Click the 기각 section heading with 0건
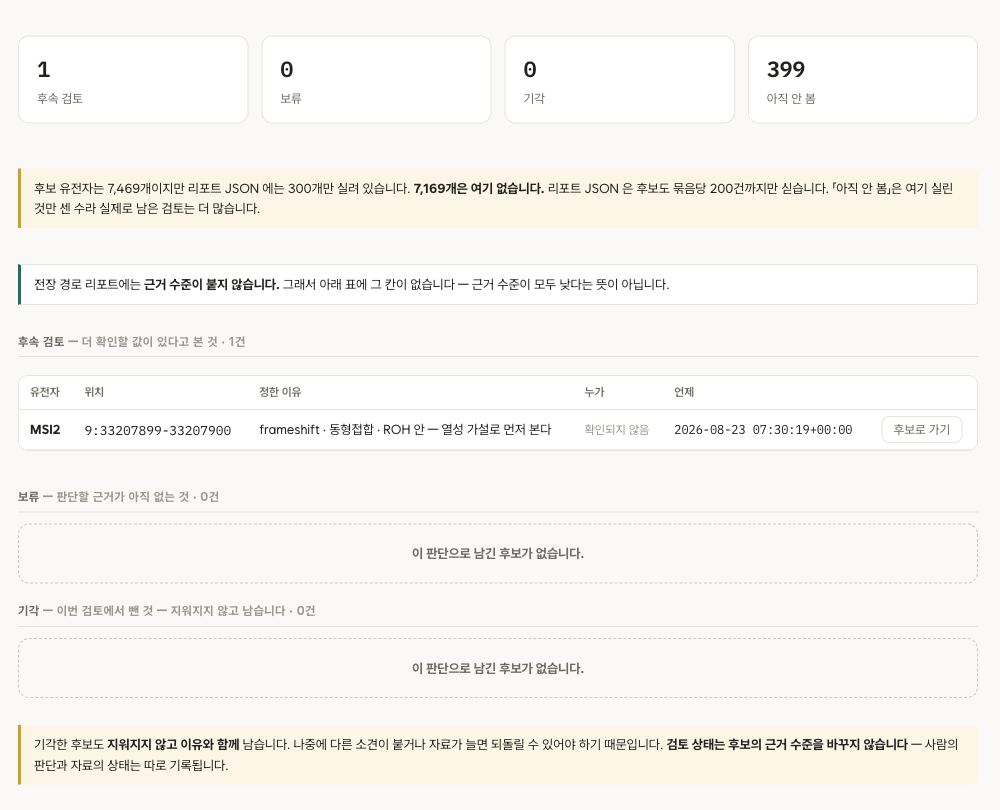The width and height of the screenshot is (1000, 810). (x=166, y=611)
